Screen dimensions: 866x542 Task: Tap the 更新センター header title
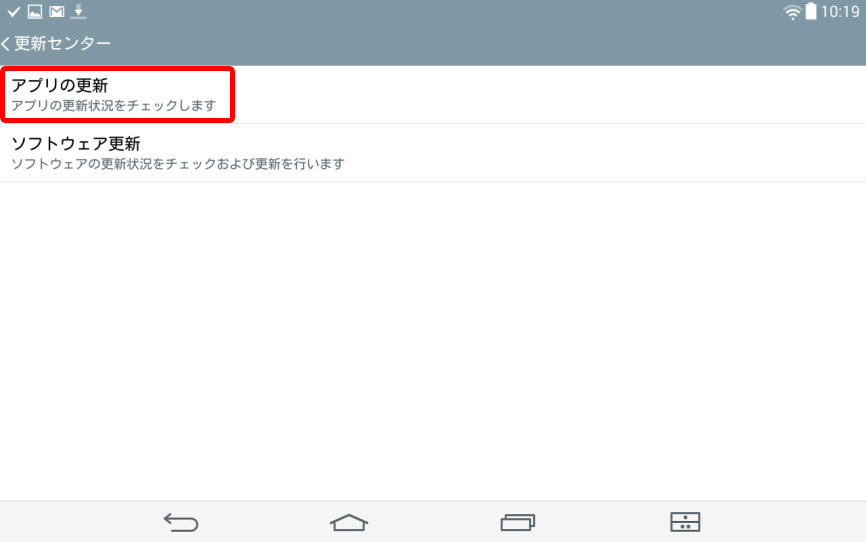coord(62,44)
